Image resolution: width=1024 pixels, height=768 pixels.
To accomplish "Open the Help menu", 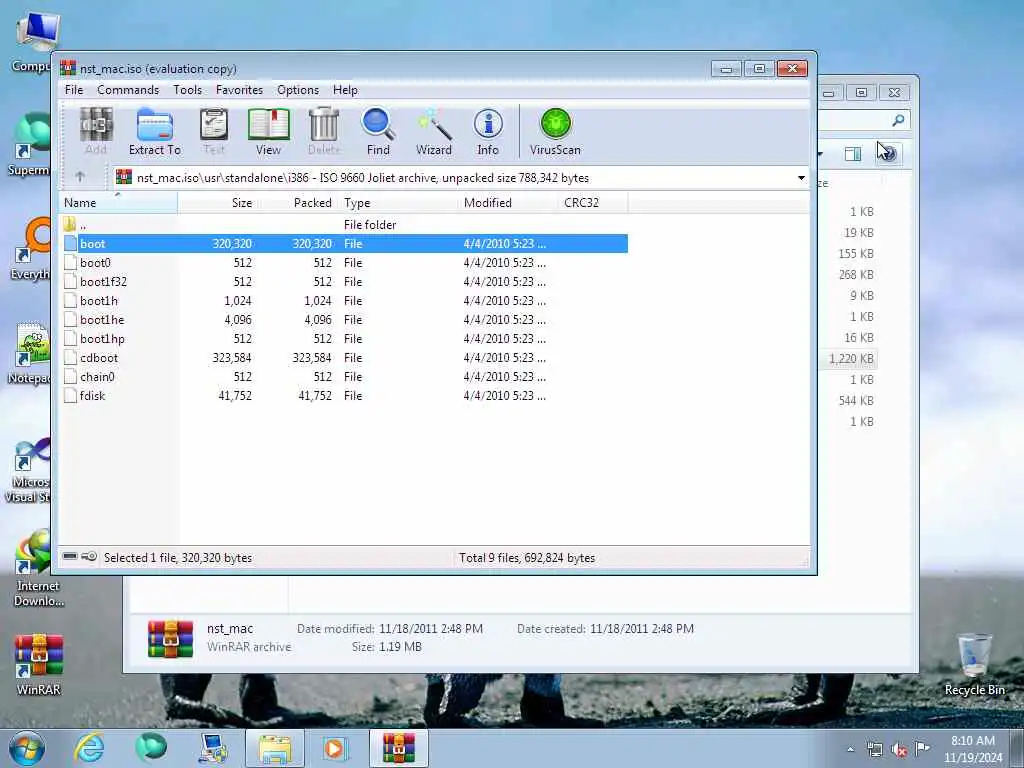I will click(x=345, y=90).
